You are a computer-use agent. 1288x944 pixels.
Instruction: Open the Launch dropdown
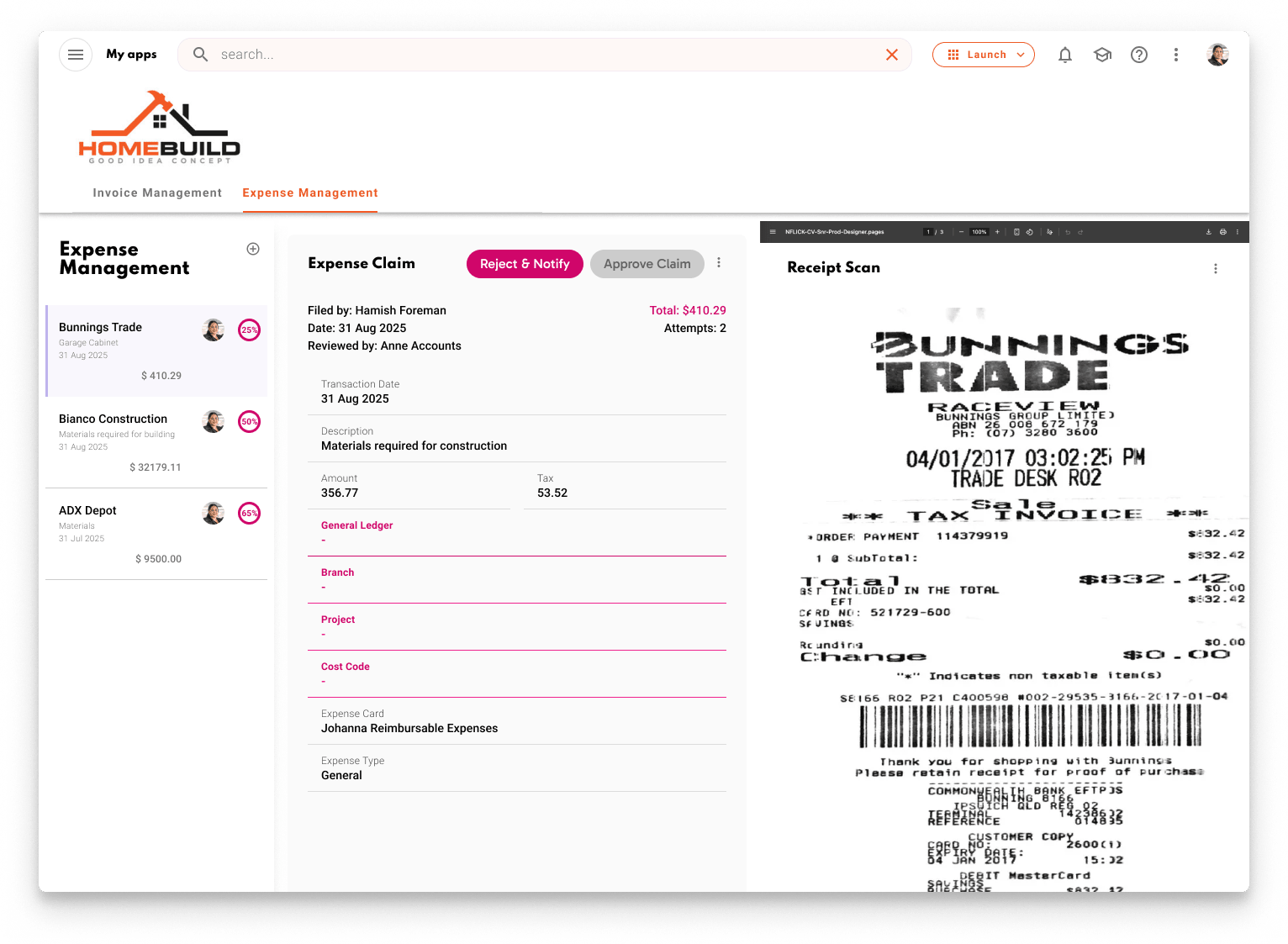(x=983, y=54)
